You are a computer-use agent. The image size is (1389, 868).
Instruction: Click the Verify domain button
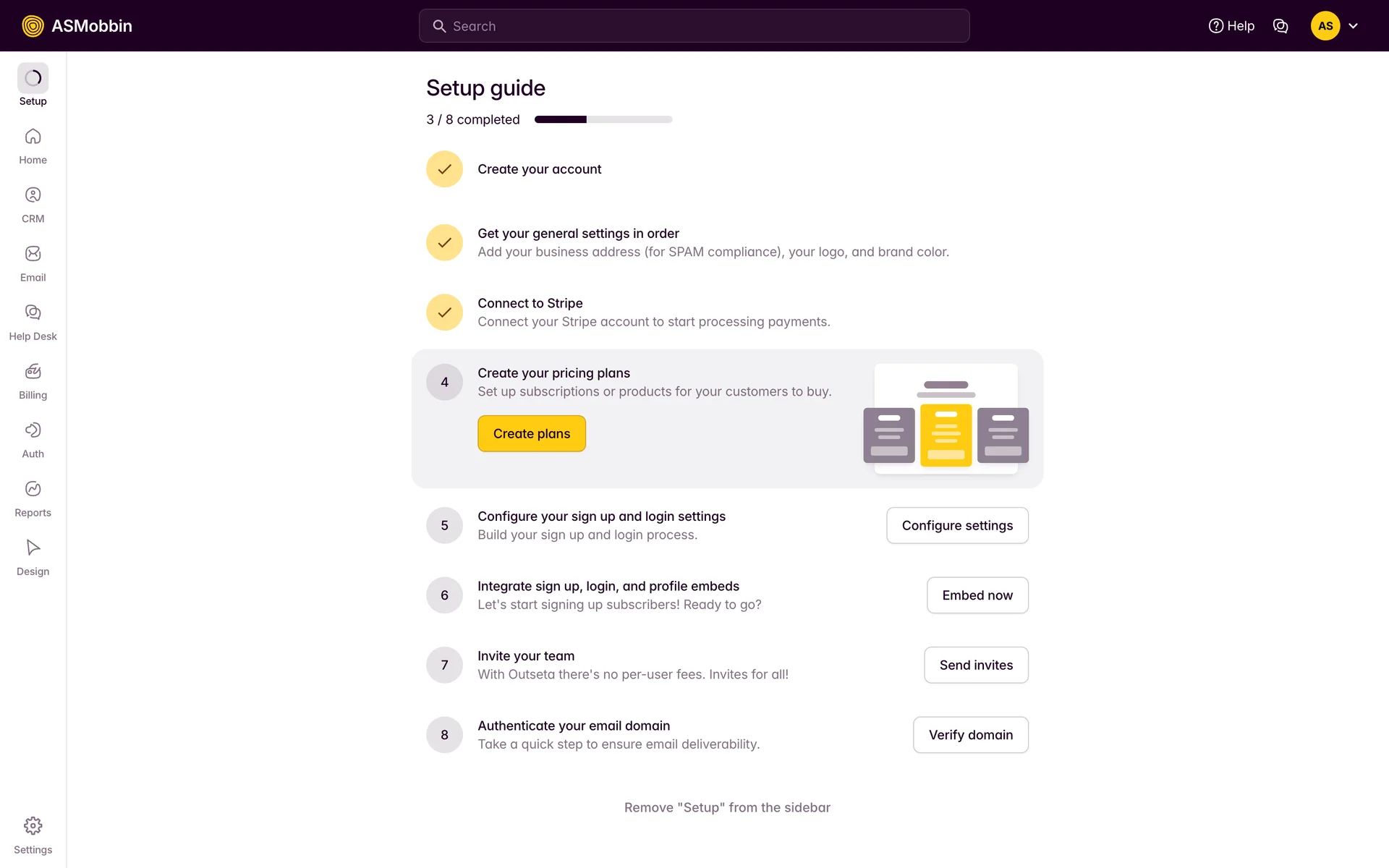[x=970, y=735]
